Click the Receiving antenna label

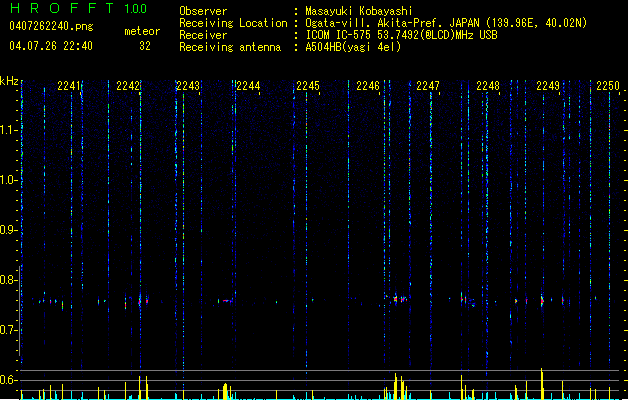230,47
